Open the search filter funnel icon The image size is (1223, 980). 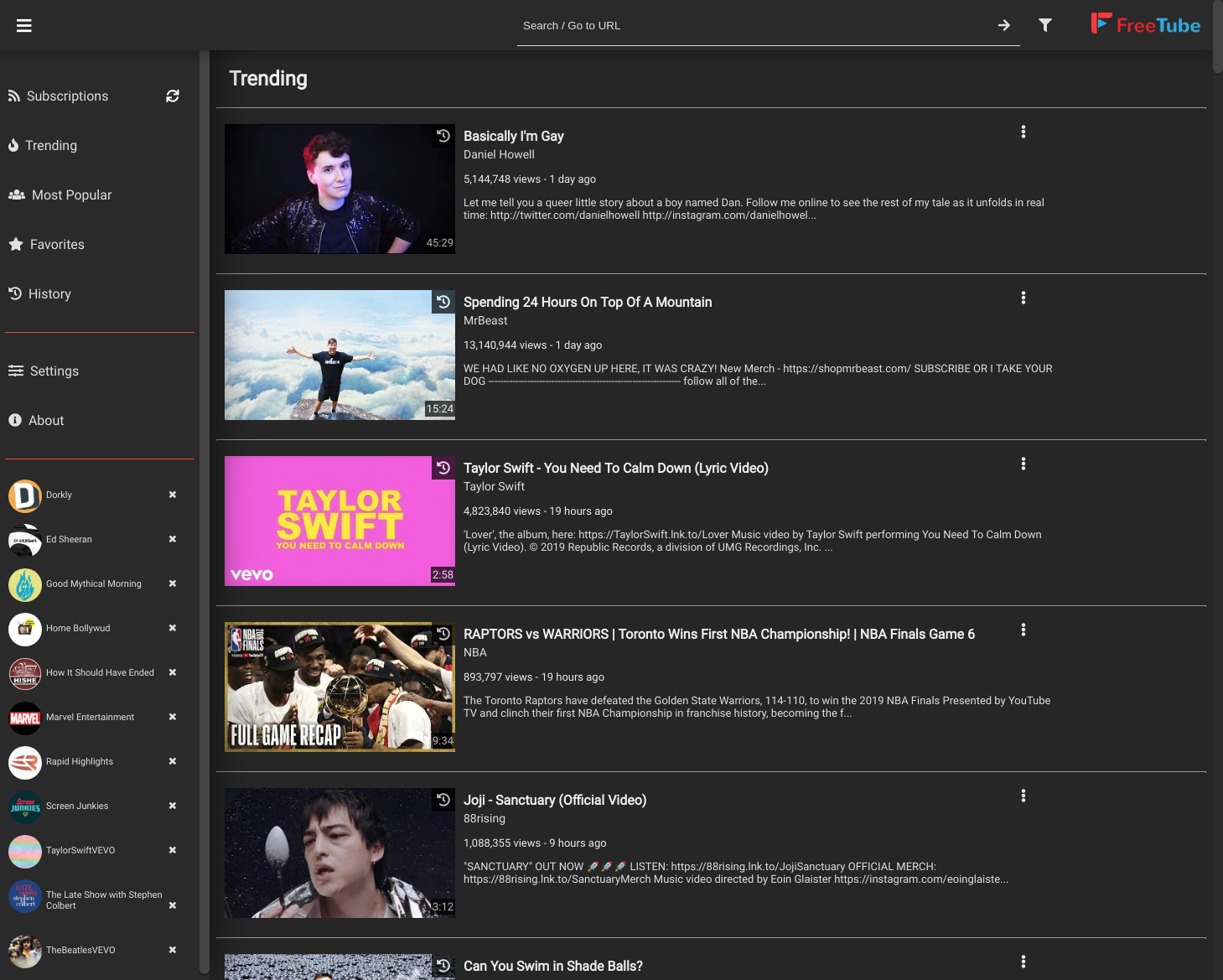click(x=1045, y=25)
